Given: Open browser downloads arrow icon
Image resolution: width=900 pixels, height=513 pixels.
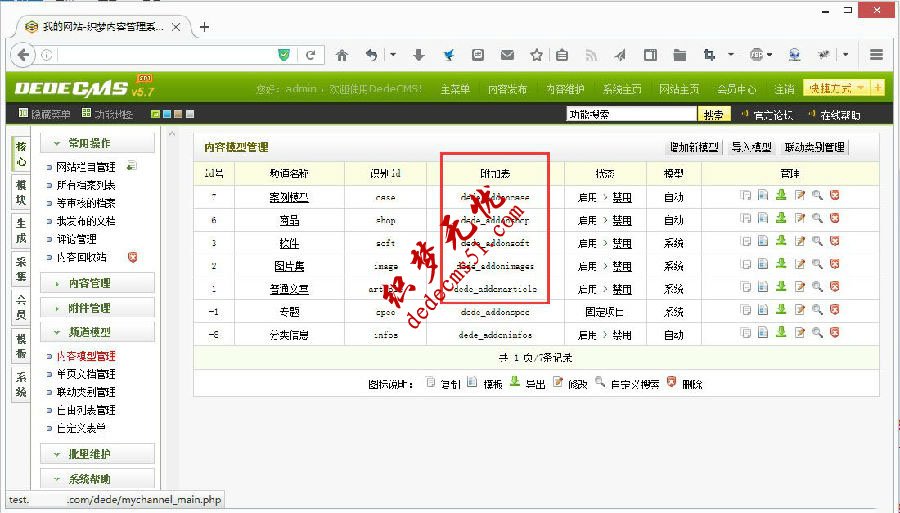Looking at the screenshot, I should click(x=419, y=55).
